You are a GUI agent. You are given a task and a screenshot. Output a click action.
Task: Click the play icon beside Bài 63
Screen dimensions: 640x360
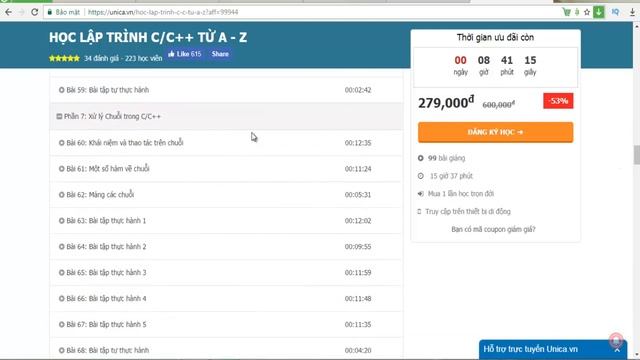[x=61, y=221]
